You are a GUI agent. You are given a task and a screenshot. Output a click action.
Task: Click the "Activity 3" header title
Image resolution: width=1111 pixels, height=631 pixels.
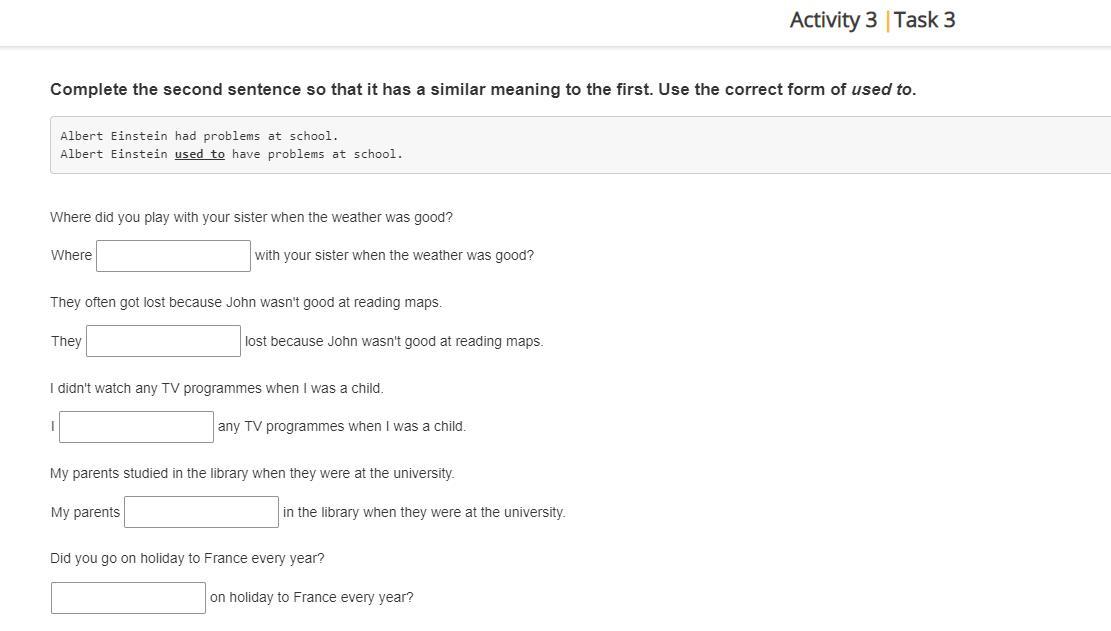833,20
